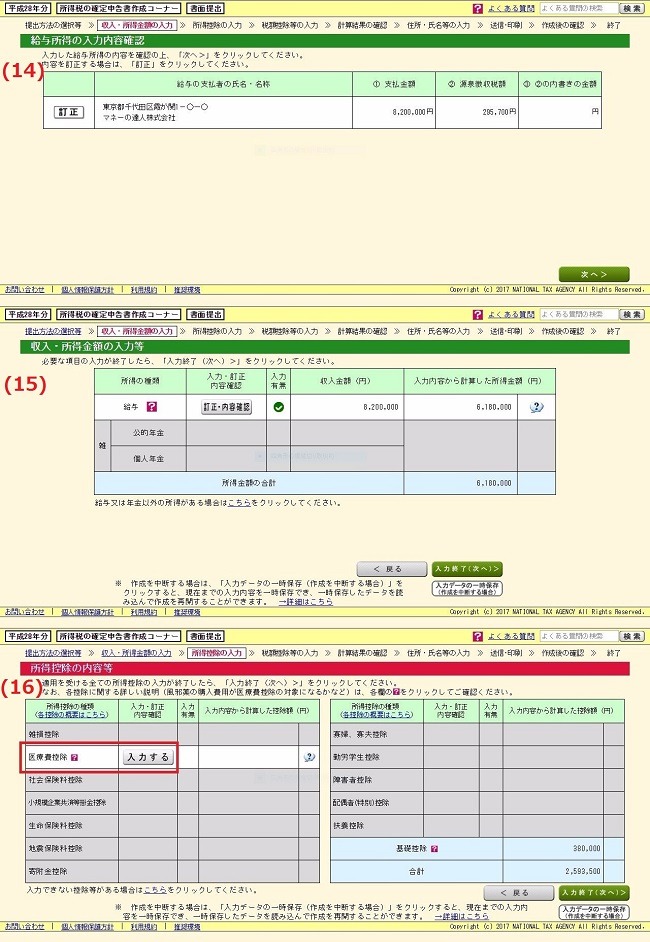
Task: Click 入力終了(次へ)> on the 所得控除の内容等 screen
Action: pyautogui.click(x=594, y=893)
